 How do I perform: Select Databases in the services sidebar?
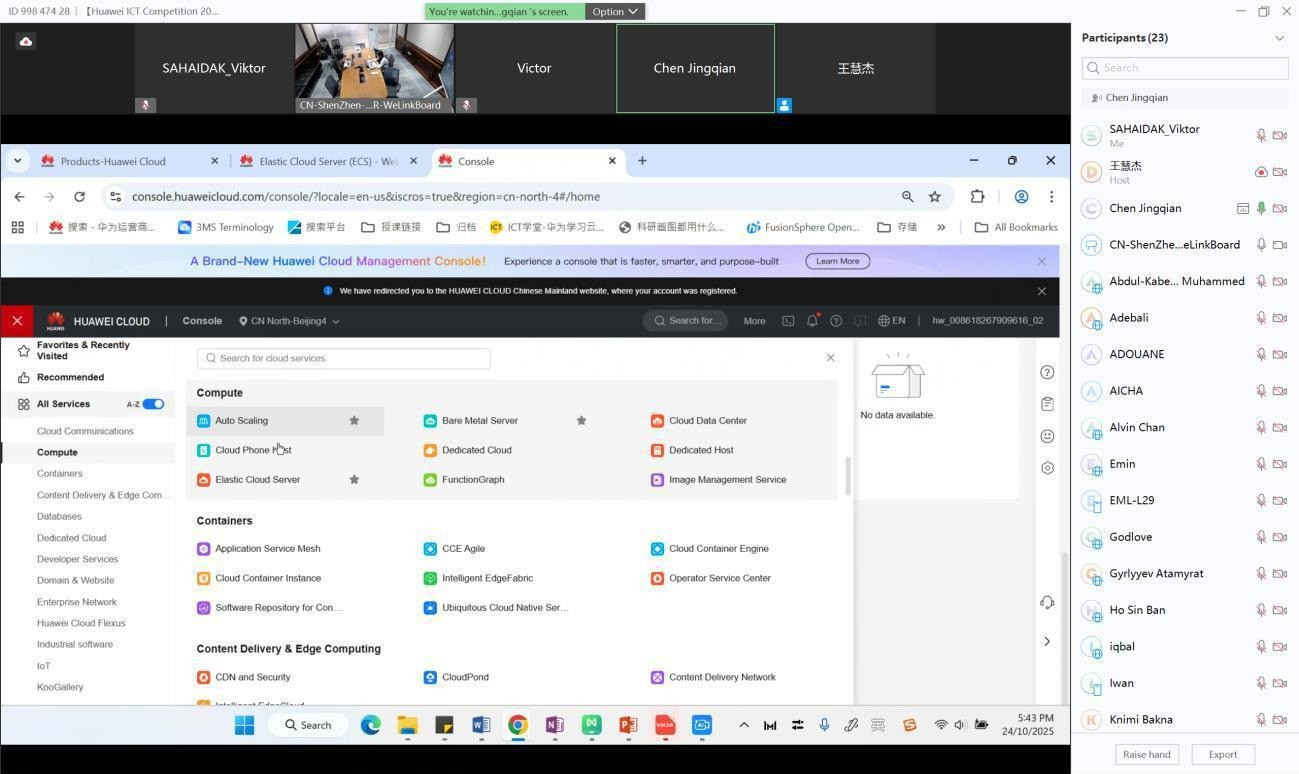59,516
